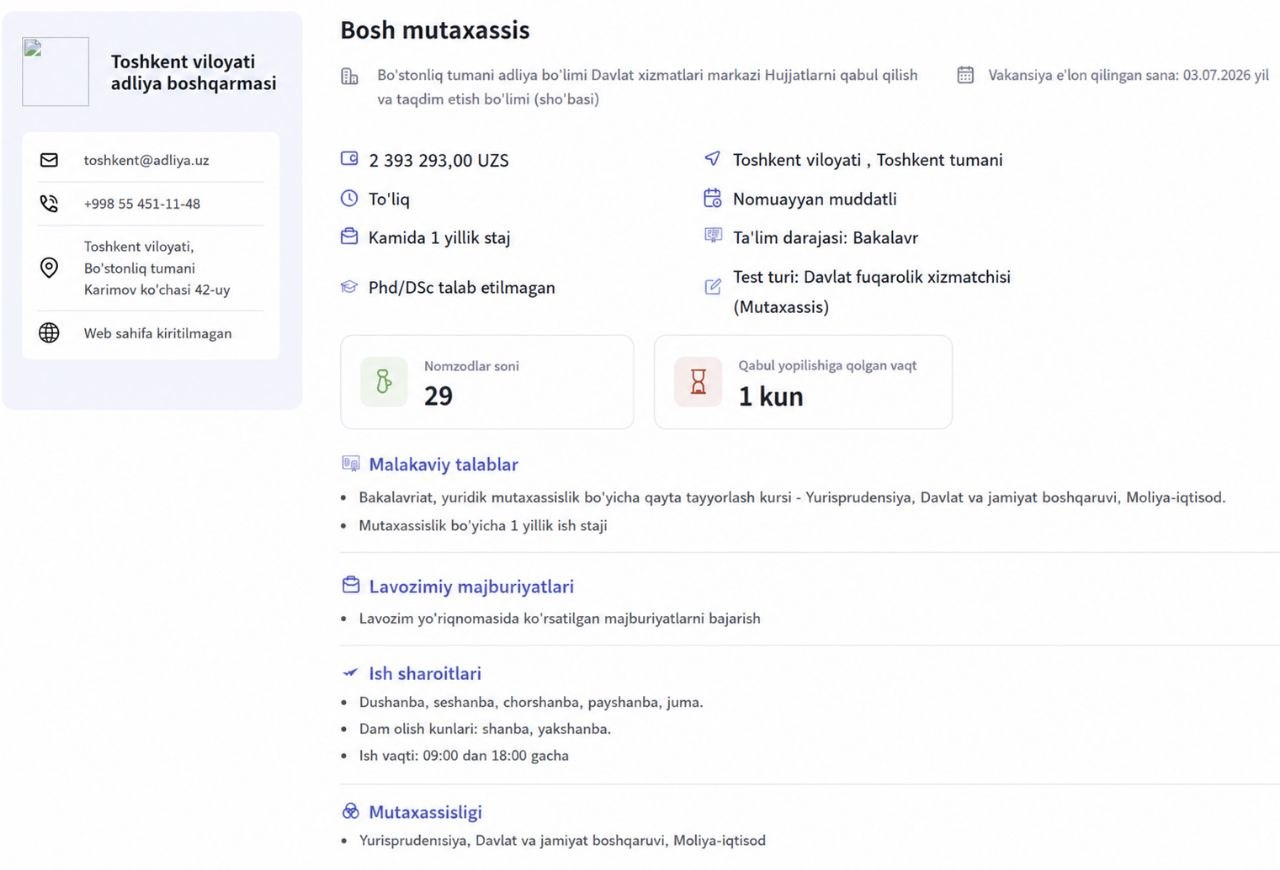Click the Ish sharoitlari section heading
The width and height of the screenshot is (1280, 870).
425,673
